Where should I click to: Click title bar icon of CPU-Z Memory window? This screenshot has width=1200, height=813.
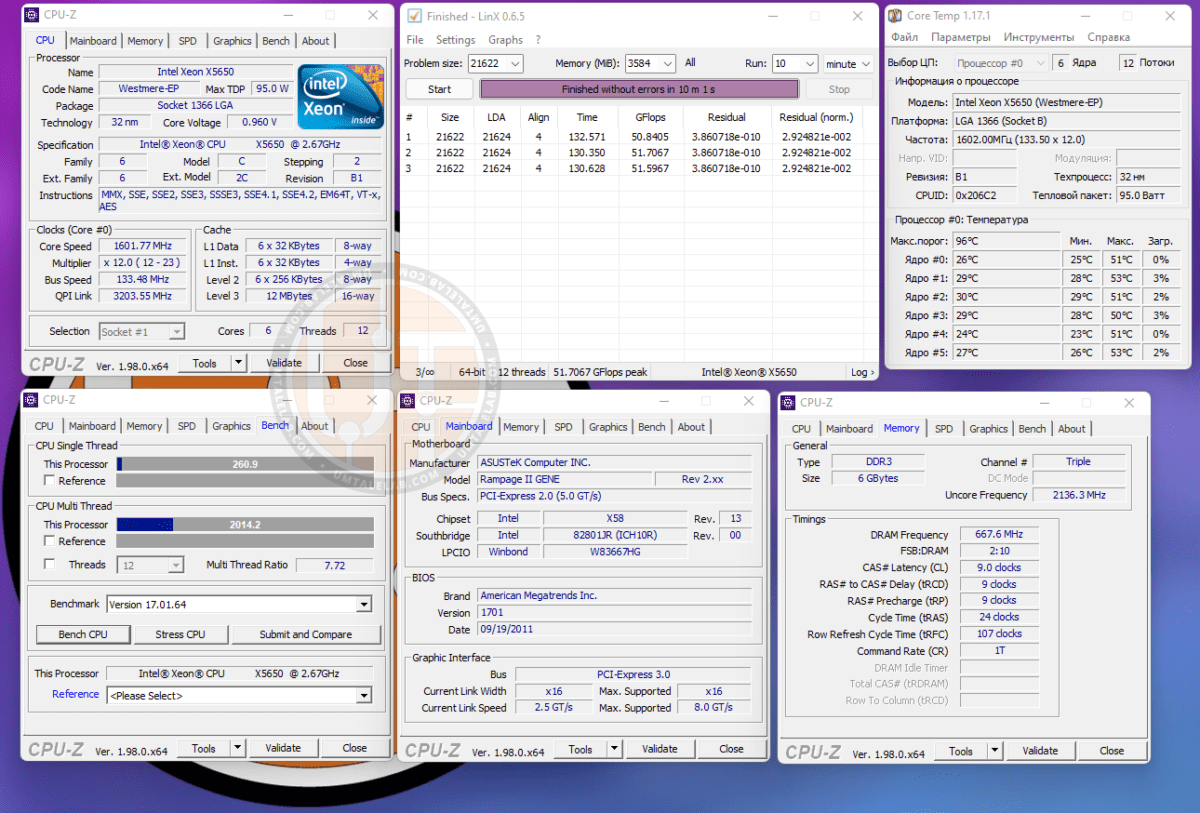click(788, 403)
